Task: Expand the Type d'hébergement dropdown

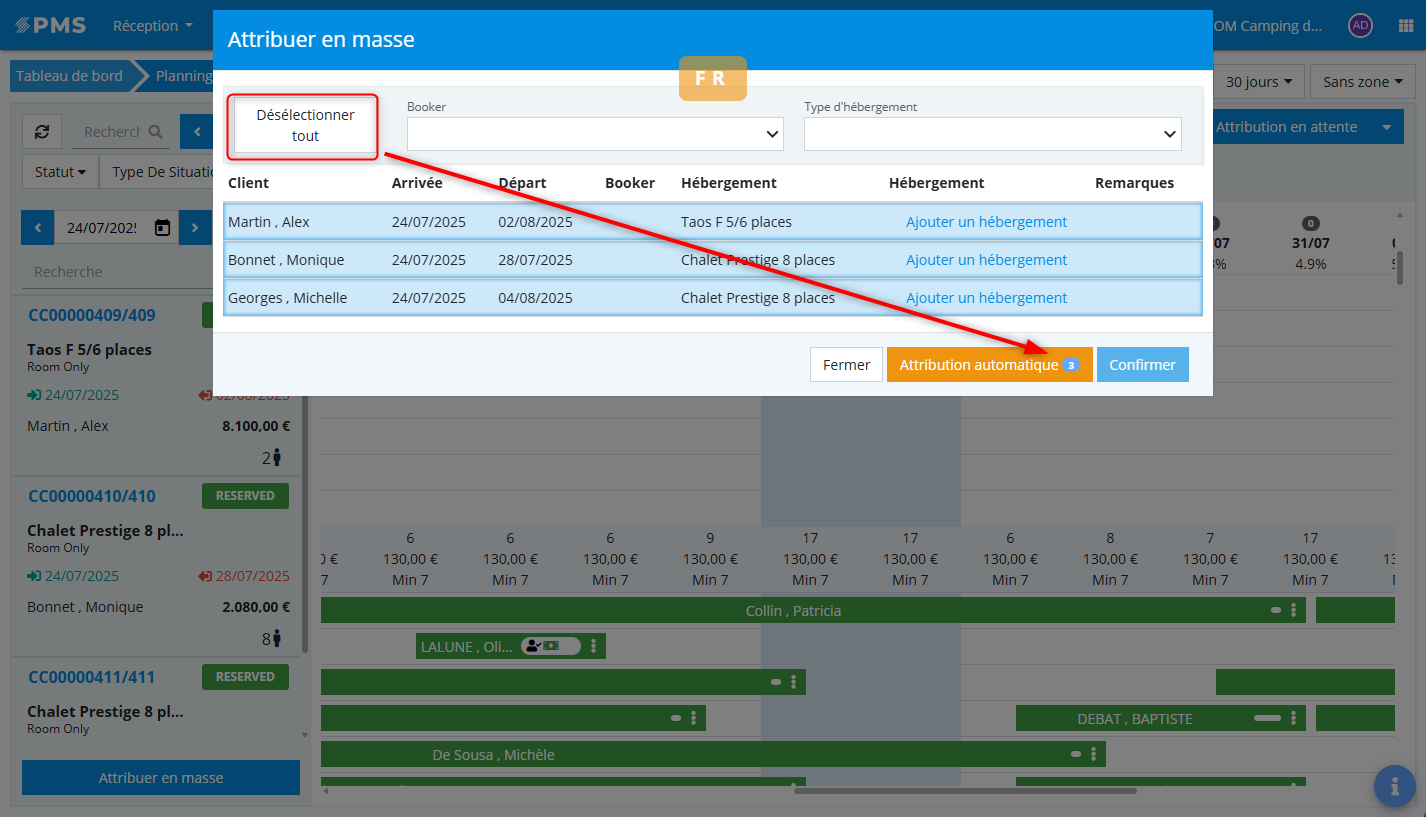Action: click(x=992, y=134)
